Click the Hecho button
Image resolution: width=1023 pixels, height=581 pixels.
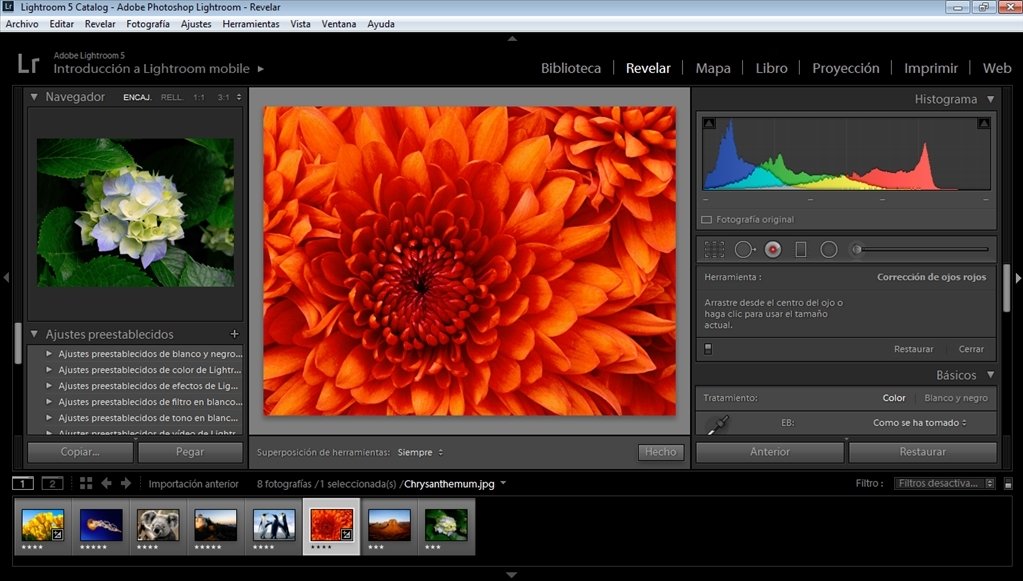tap(660, 451)
